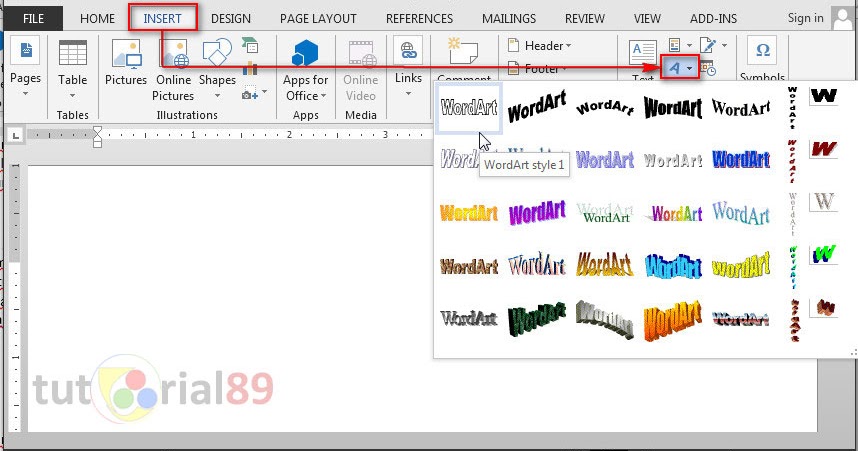
Task: Open the Signature Line dropdown arrow
Action: click(x=724, y=45)
